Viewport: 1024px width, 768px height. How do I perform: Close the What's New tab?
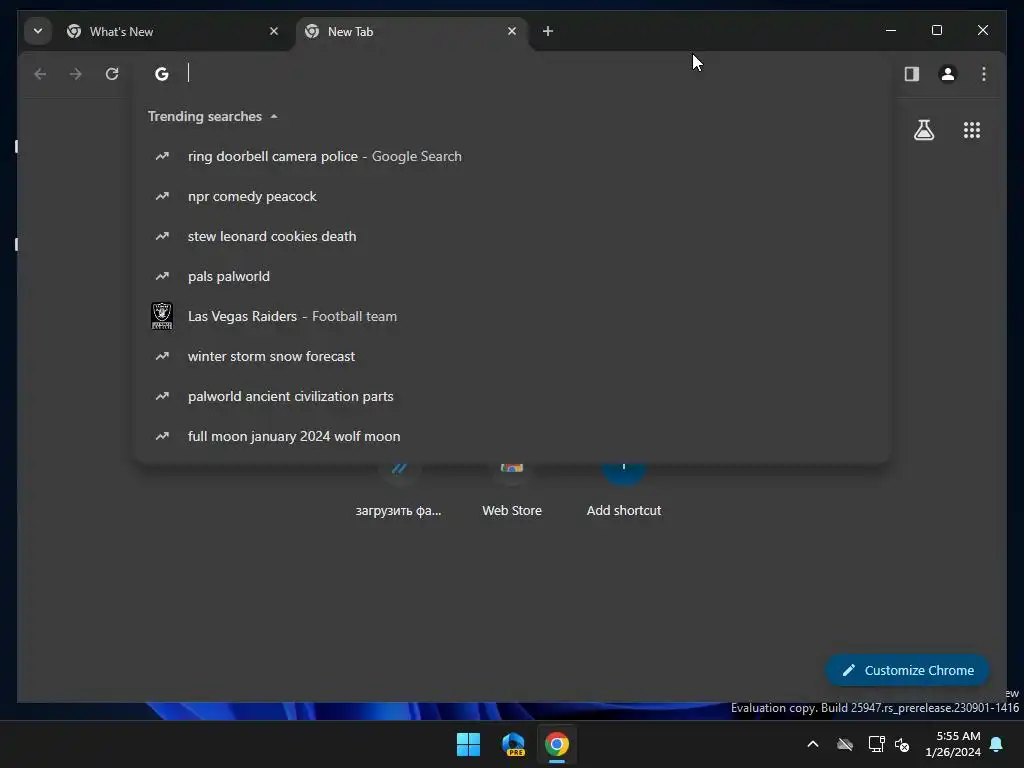[x=274, y=31]
